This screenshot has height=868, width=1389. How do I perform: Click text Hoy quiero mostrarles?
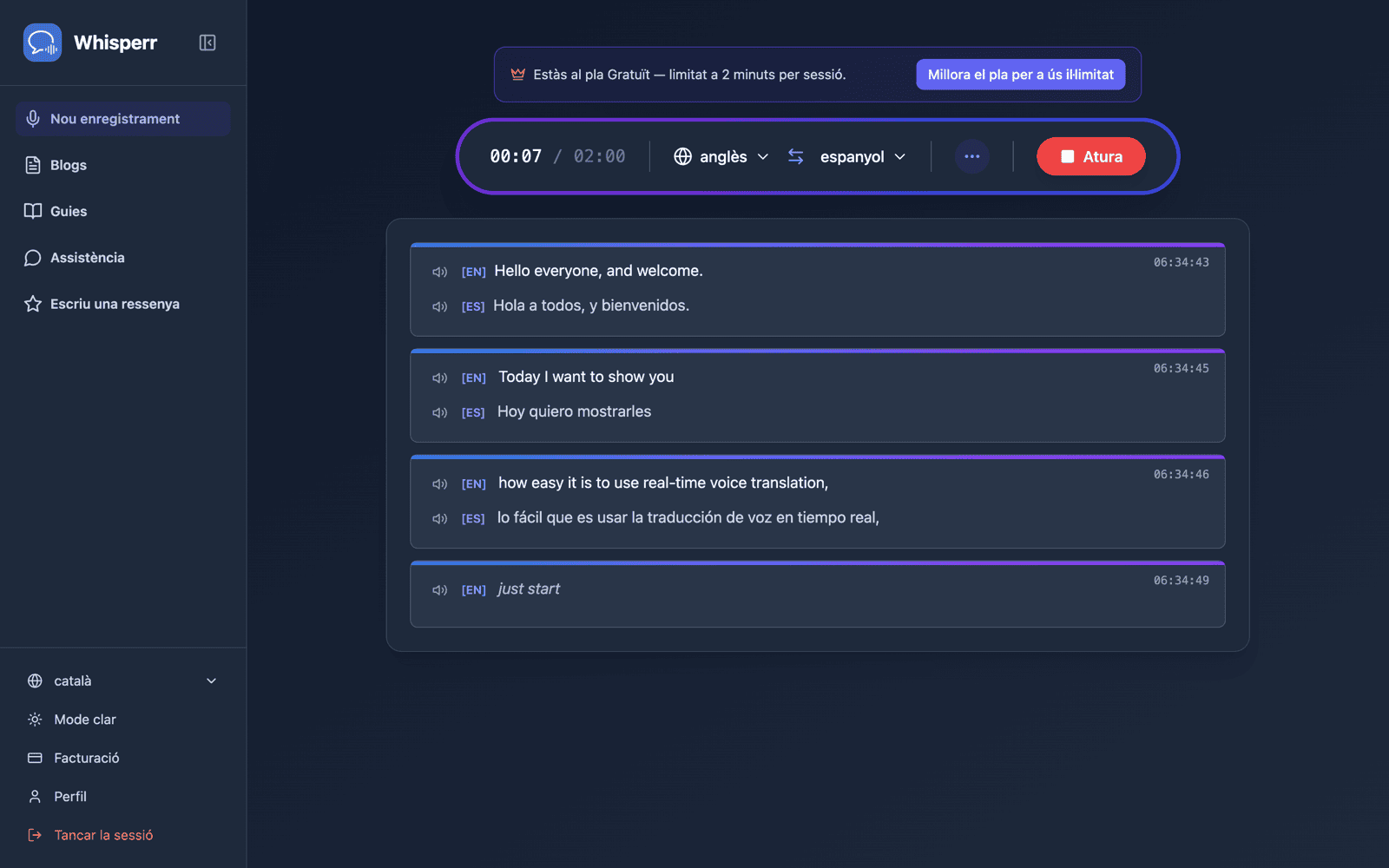coord(574,411)
